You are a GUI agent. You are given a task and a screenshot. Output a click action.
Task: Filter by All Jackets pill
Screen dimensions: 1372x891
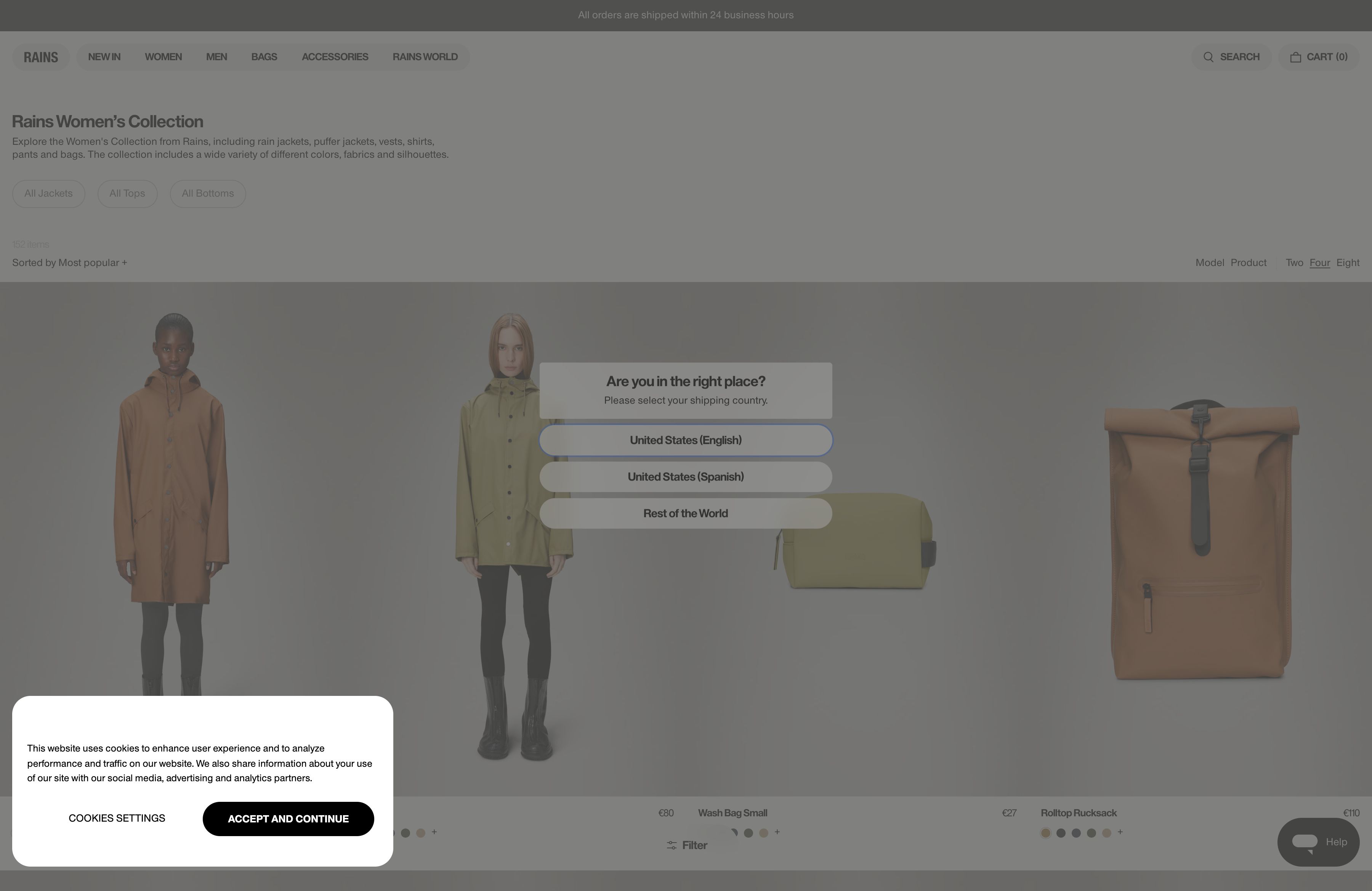click(48, 194)
